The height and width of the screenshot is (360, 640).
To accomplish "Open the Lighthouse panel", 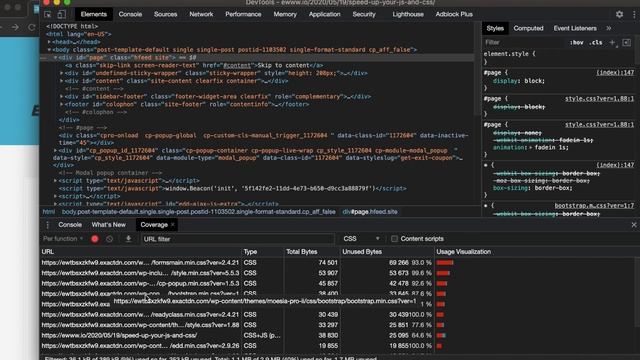I will [408, 14].
